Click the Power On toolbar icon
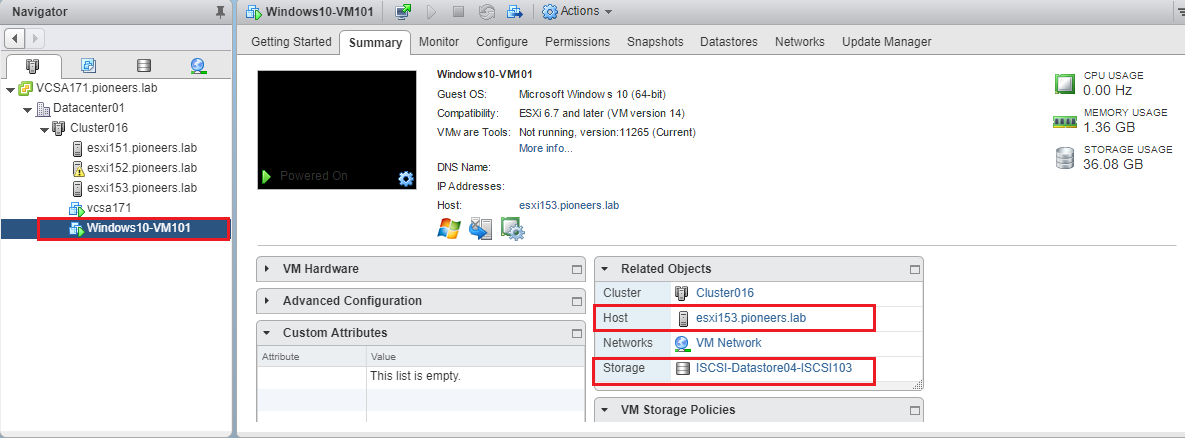Viewport: 1185px width, 438px height. coord(432,11)
